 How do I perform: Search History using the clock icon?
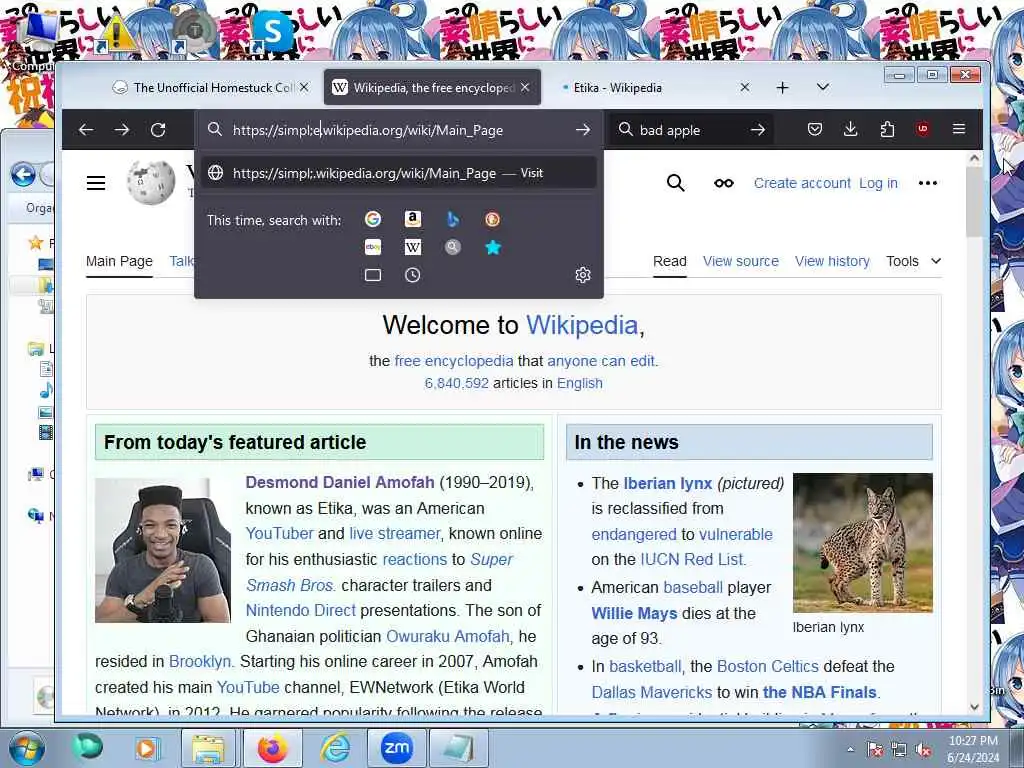(x=412, y=275)
